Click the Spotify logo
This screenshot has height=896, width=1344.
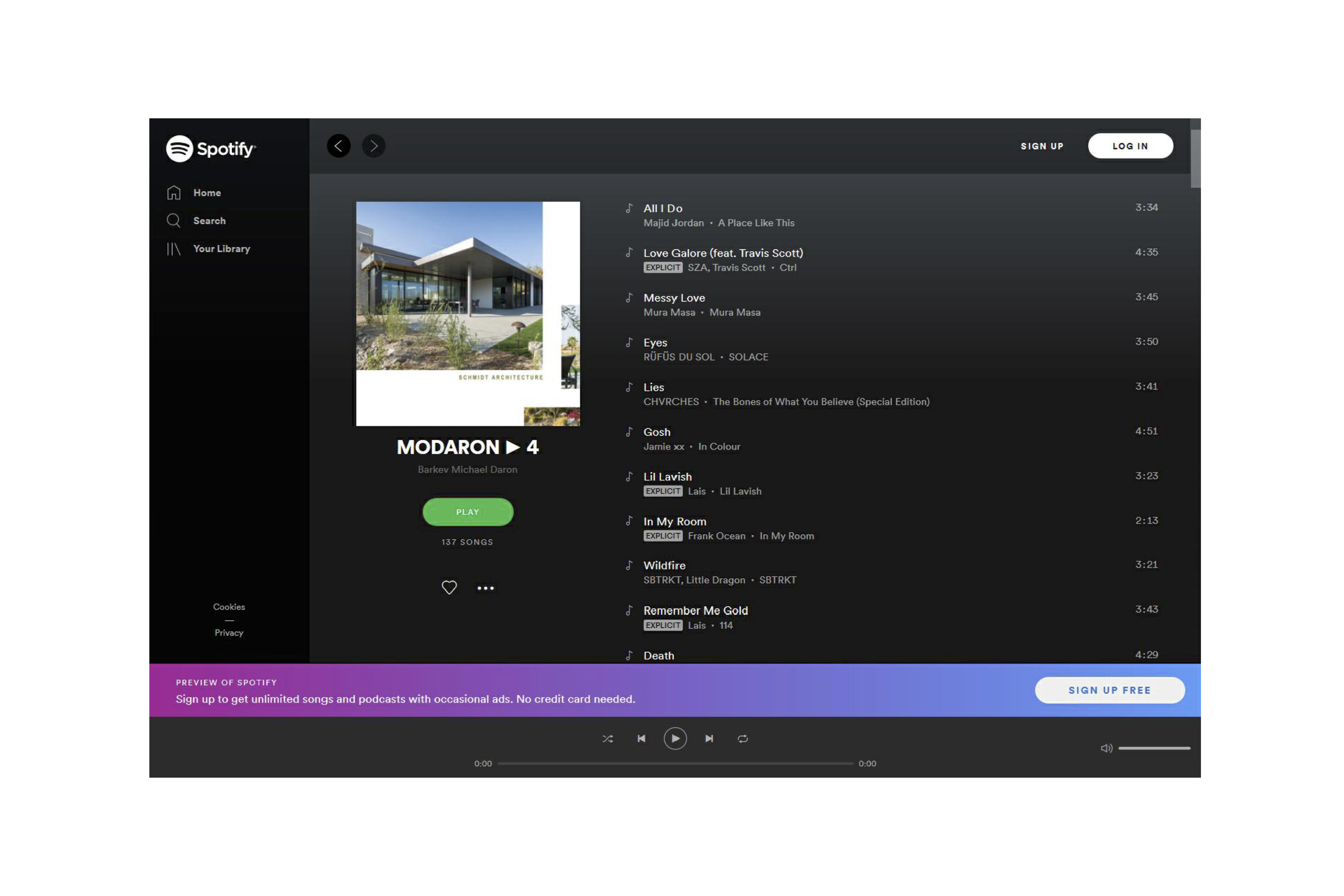point(210,148)
